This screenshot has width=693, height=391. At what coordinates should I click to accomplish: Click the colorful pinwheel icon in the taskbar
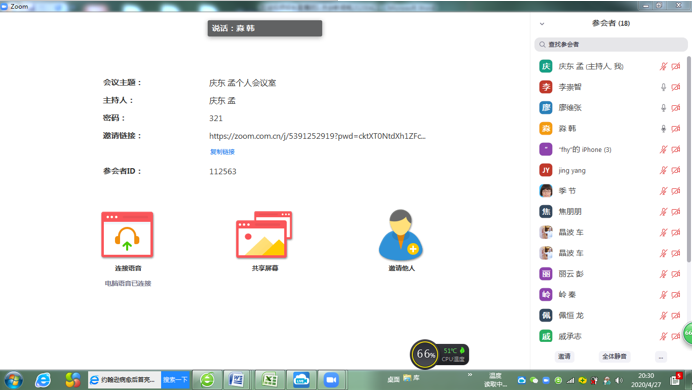[x=72, y=380]
